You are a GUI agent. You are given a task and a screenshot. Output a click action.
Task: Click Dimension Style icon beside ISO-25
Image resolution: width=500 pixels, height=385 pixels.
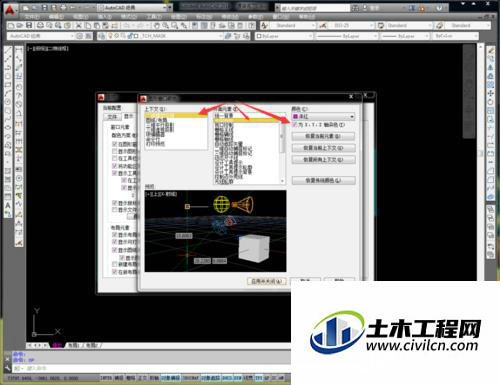tap(322, 25)
